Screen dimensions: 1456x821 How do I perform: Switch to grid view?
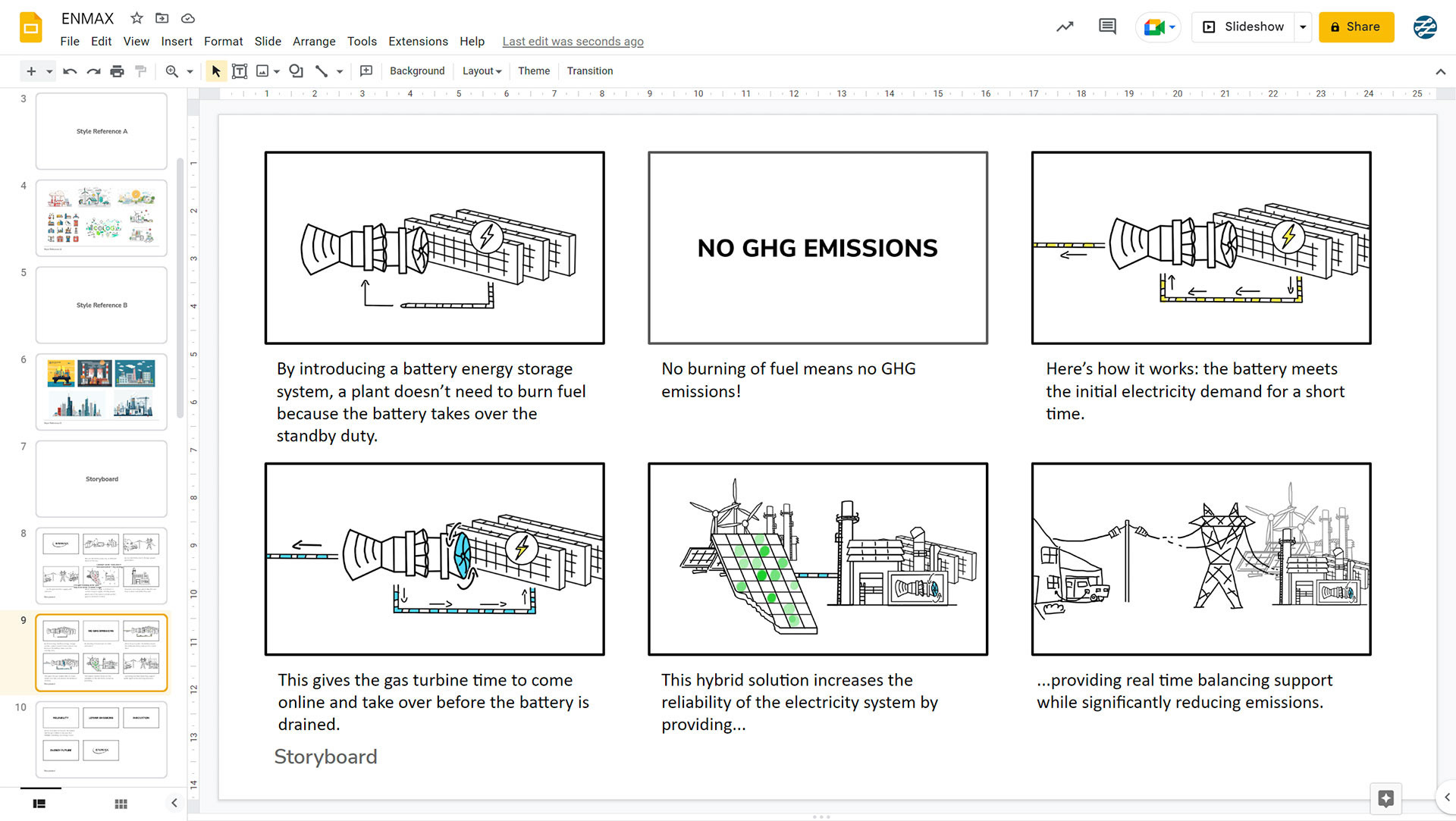(121, 804)
